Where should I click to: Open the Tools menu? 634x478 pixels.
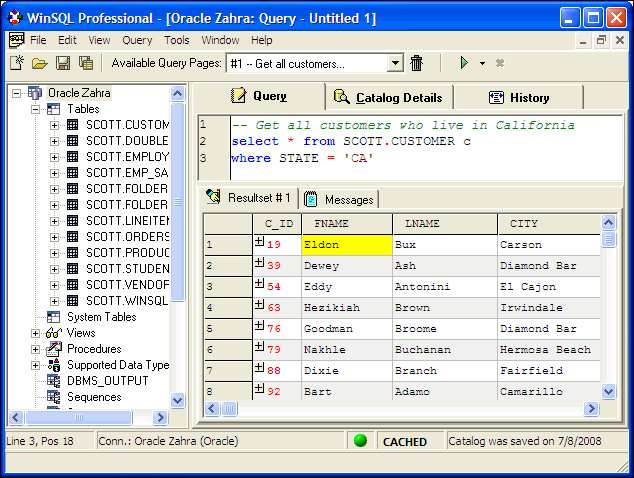coord(177,40)
